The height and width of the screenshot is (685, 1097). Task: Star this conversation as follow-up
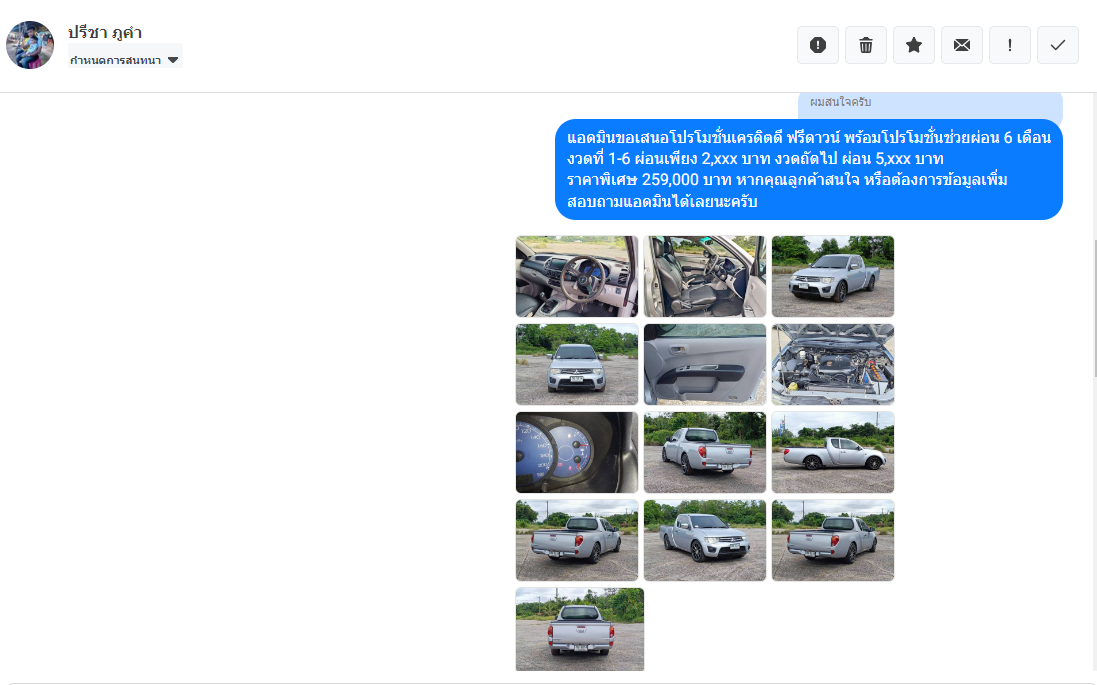[x=914, y=45]
